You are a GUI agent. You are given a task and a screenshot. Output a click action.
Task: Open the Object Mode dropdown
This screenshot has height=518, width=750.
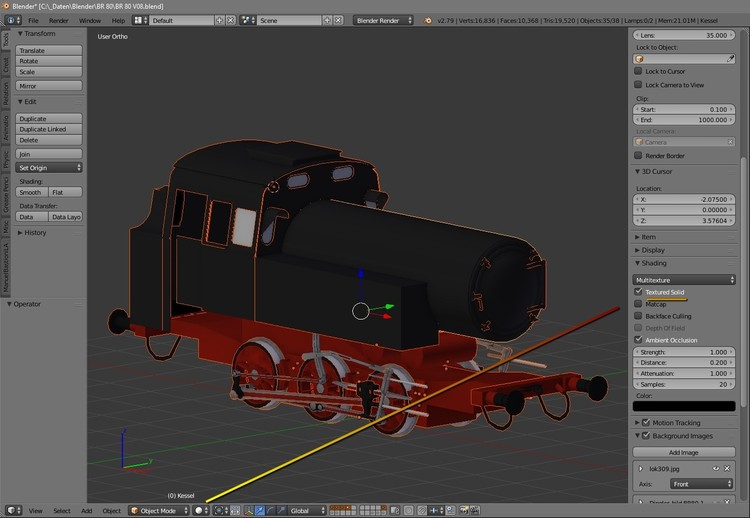coord(159,510)
